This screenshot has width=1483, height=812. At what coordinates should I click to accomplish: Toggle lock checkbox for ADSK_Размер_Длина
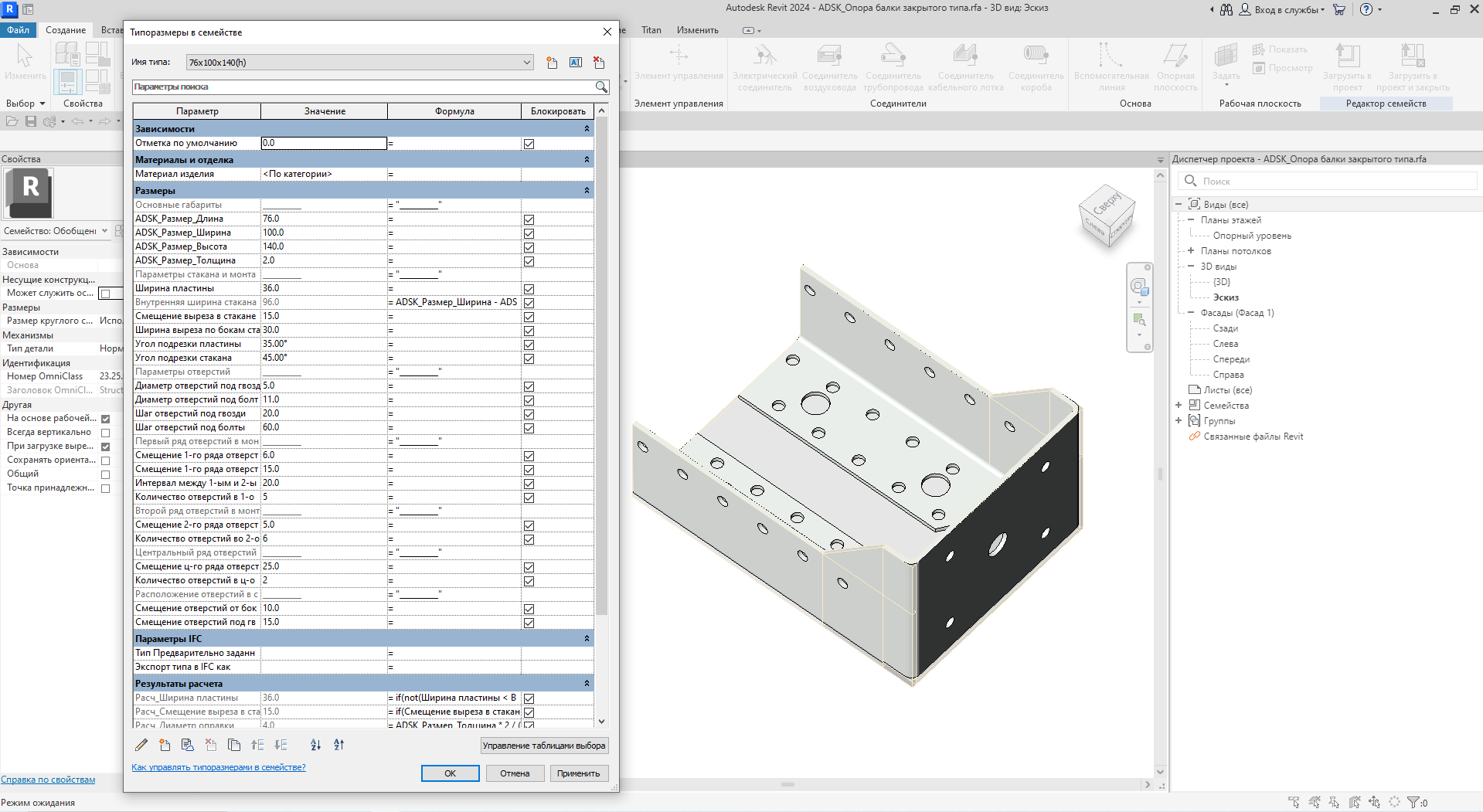click(529, 219)
